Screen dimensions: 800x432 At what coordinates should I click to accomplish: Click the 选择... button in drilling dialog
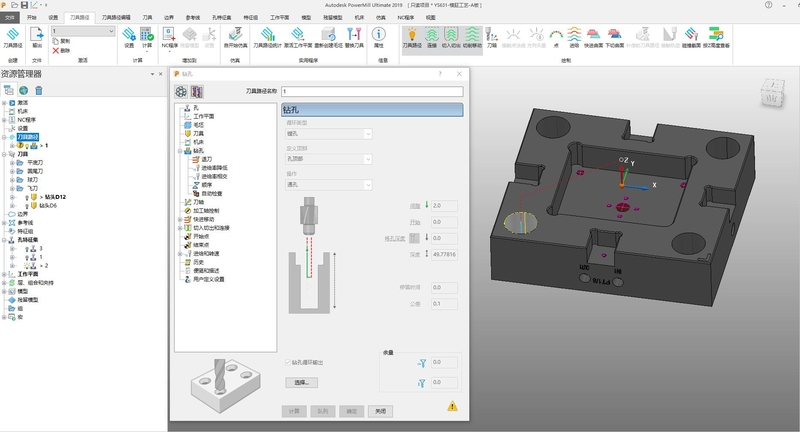302,383
